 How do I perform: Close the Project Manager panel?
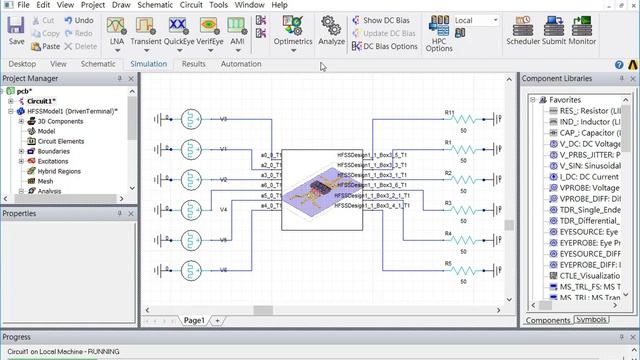(131, 78)
